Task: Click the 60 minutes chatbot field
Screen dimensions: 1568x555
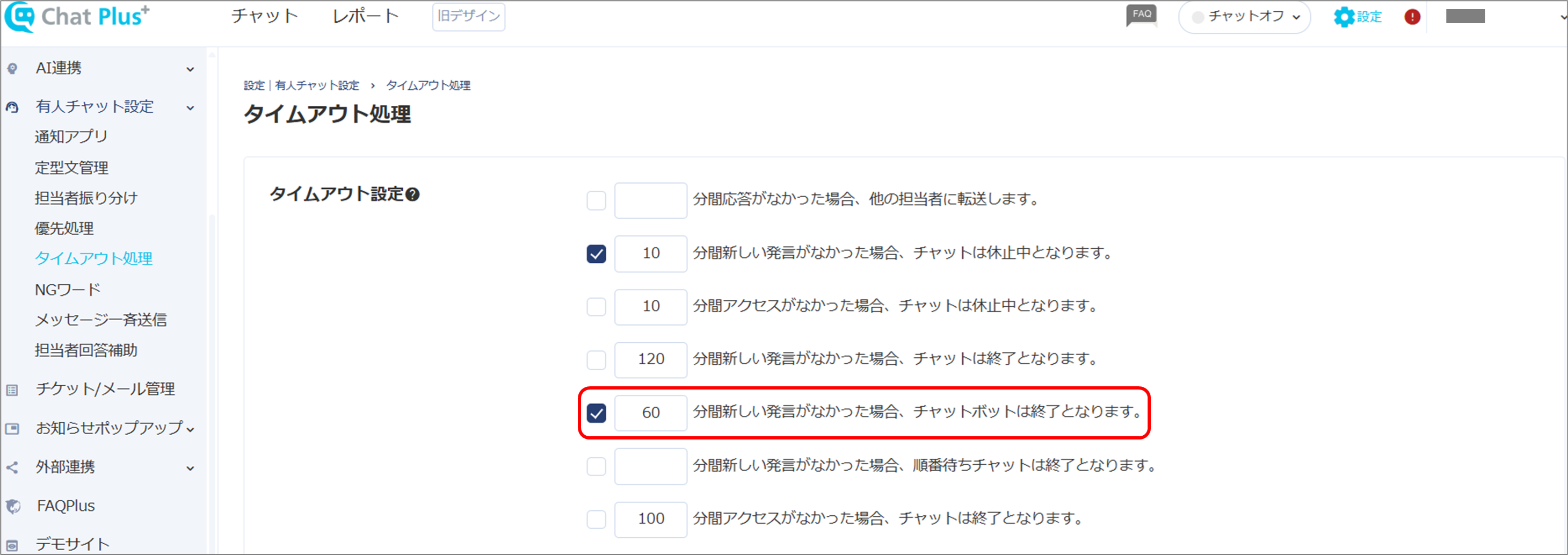Action: 651,413
